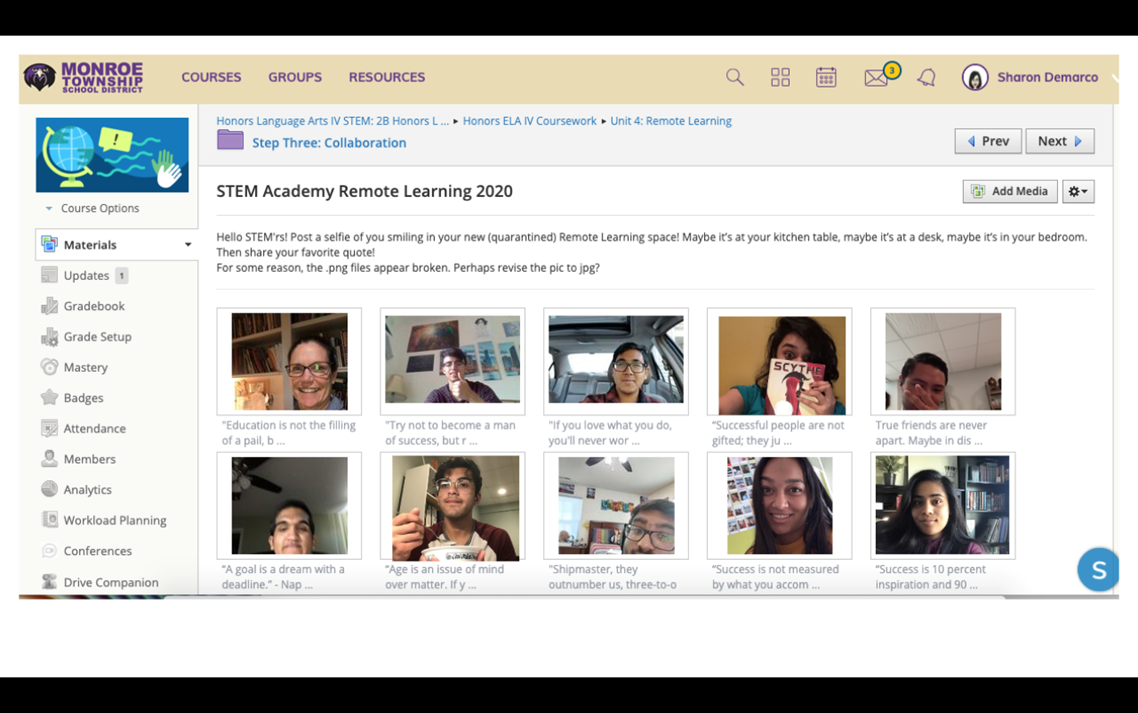This screenshot has height=713, width=1138.
Task: Click the notifications bell icon
Action: (x=926, y=78)
